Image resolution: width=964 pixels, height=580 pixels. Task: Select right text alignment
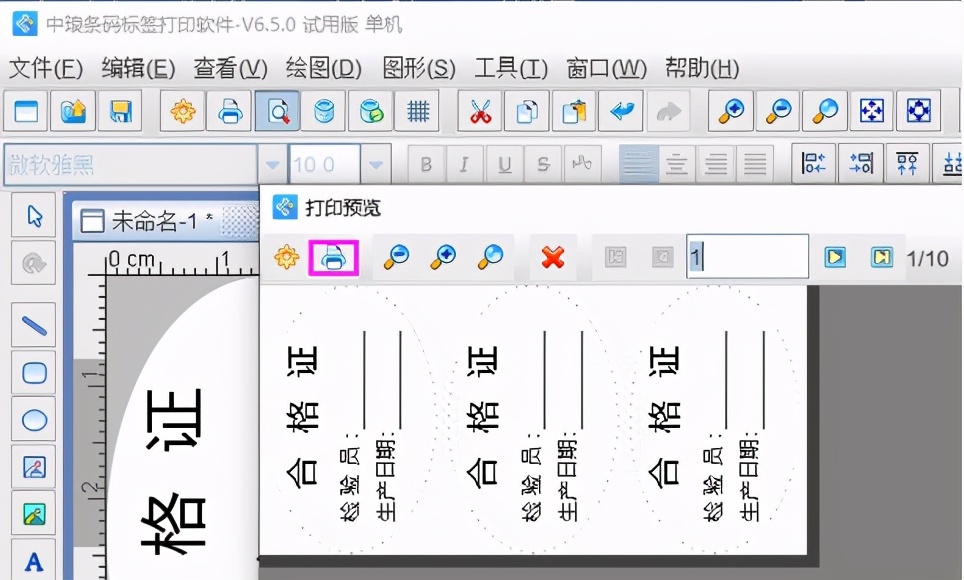(x=716, y=164)
